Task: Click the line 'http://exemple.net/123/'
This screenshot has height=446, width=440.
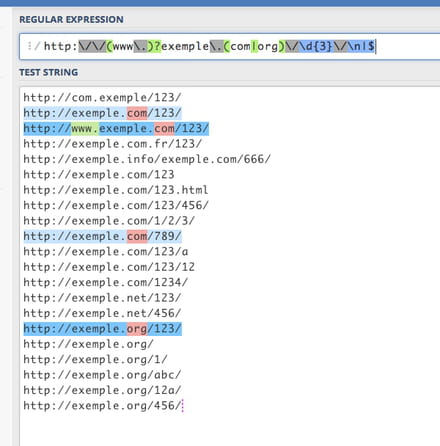Action: (102, 298)
